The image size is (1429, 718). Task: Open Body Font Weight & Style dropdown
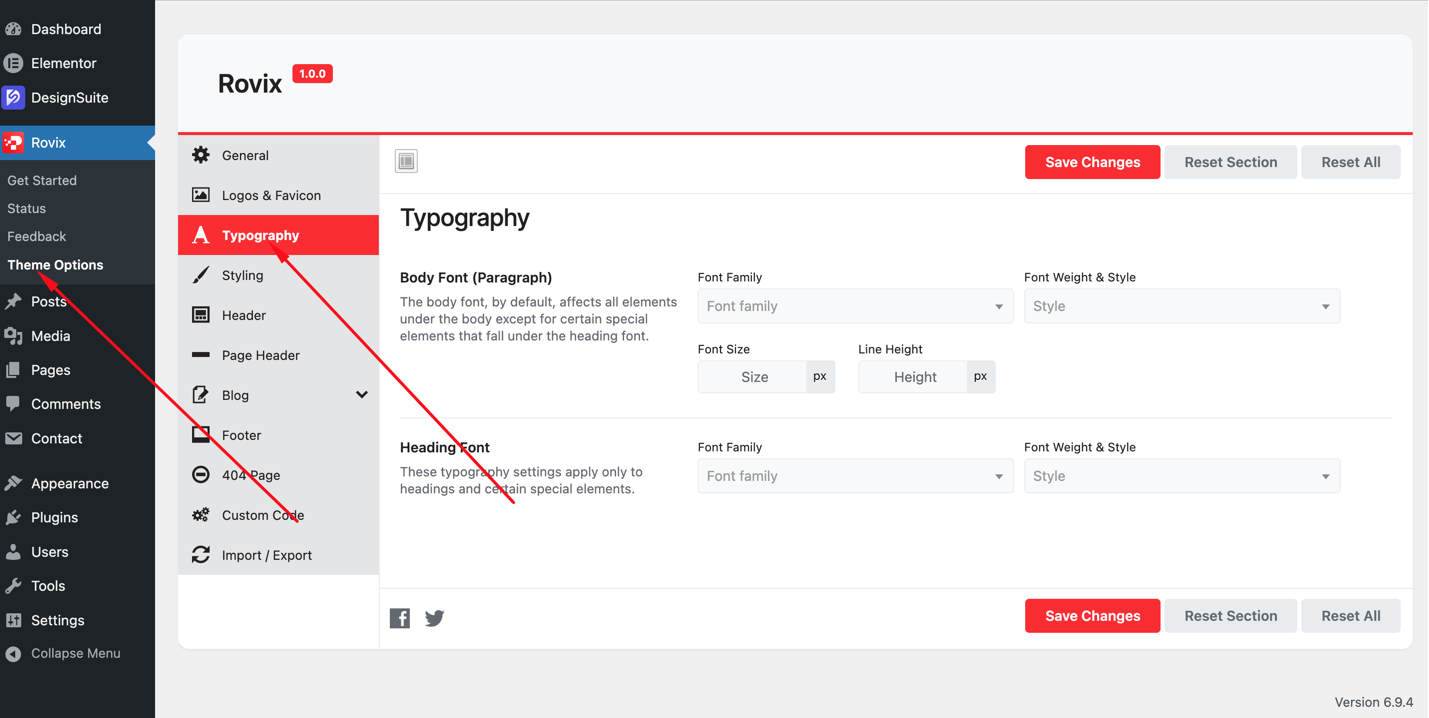click(x=1182, y=306)
